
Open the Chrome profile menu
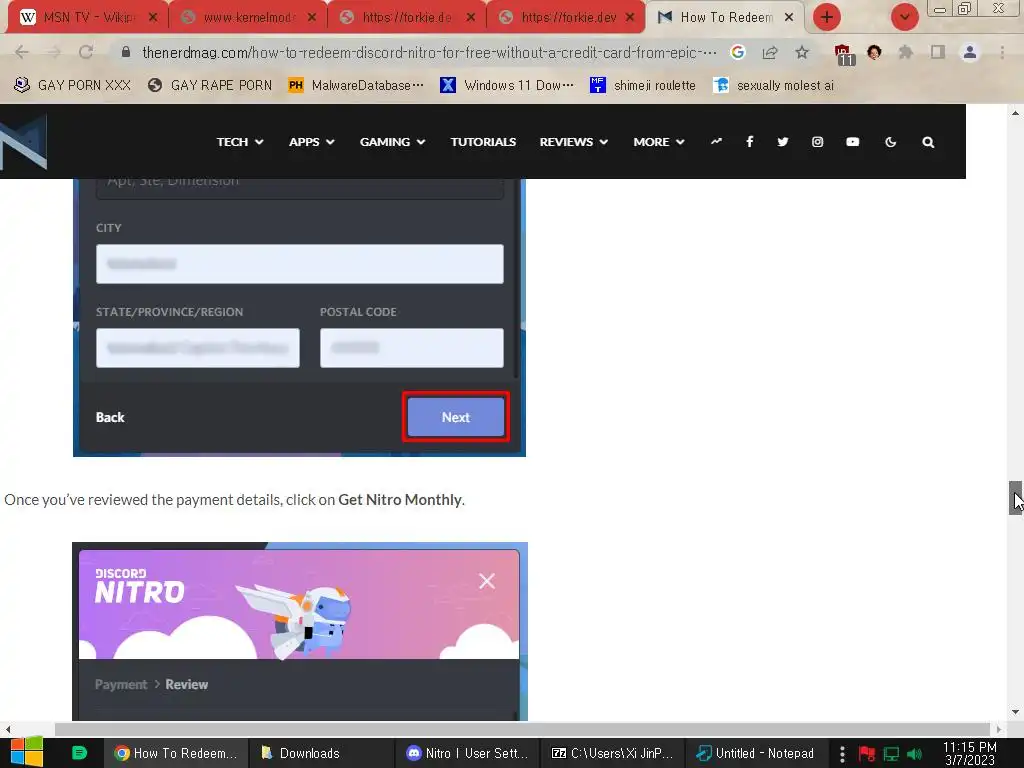970,52
